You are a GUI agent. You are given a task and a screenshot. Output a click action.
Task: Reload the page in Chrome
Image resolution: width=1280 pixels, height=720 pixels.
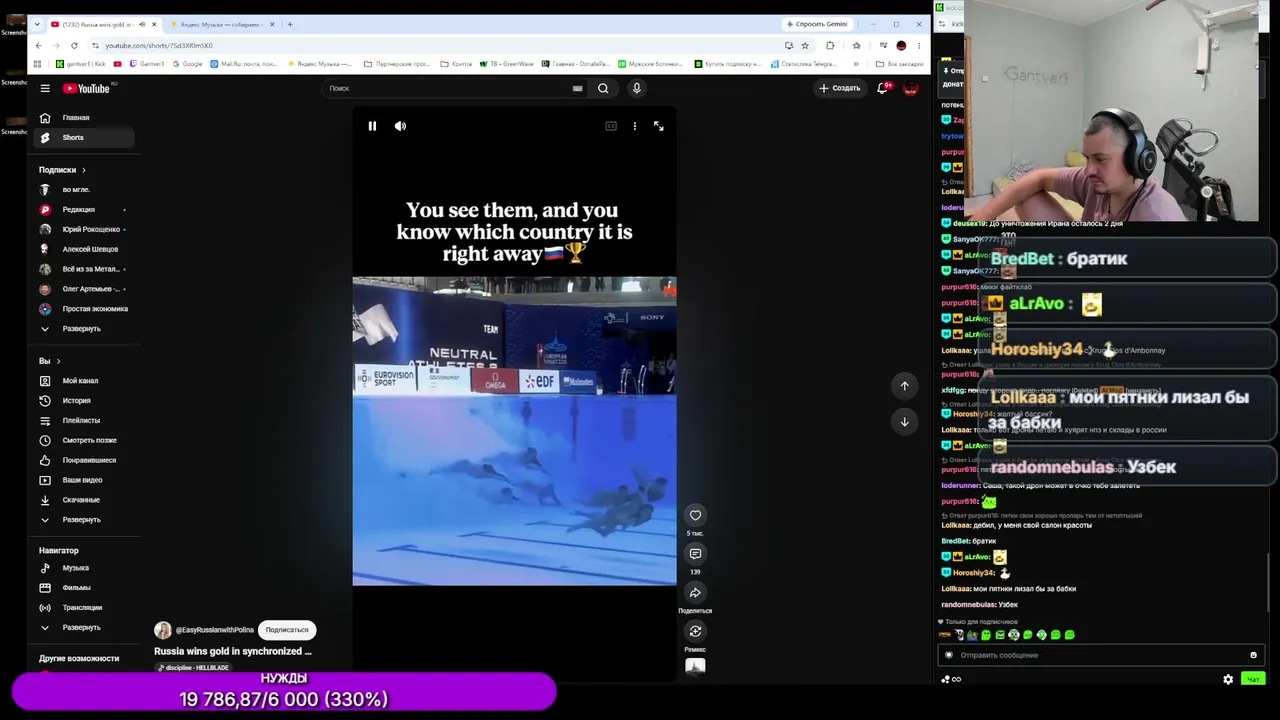(x=74, y=45)
